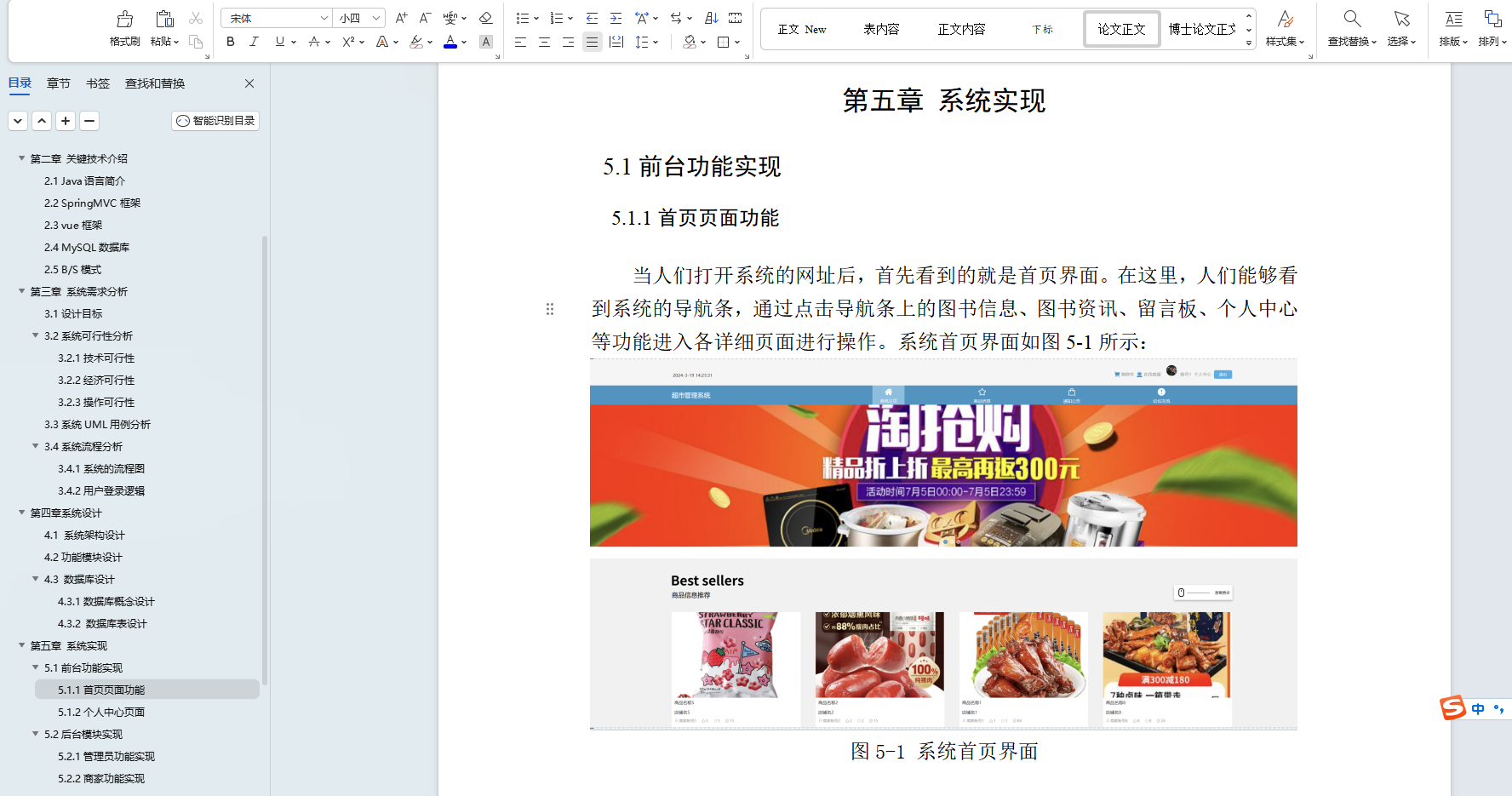Click the text effects outlined A icon
Image resolution: width=1512 pixels, height=796 pixels.
pyautogui.click(x=382, y=42)
